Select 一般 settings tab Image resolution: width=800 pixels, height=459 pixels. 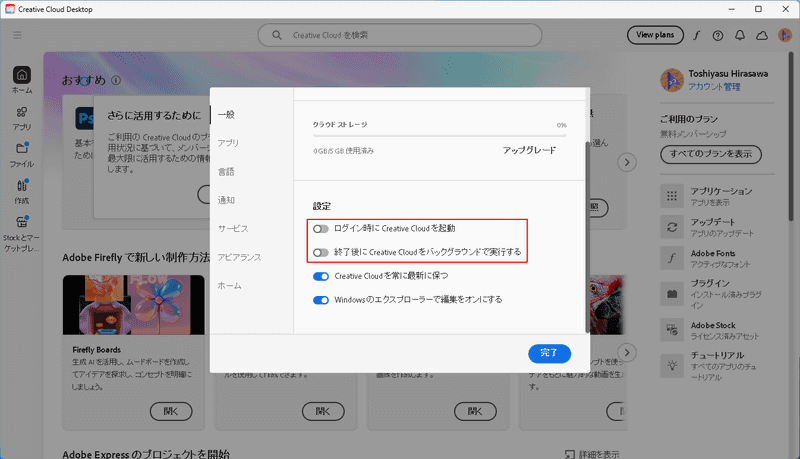227,115
